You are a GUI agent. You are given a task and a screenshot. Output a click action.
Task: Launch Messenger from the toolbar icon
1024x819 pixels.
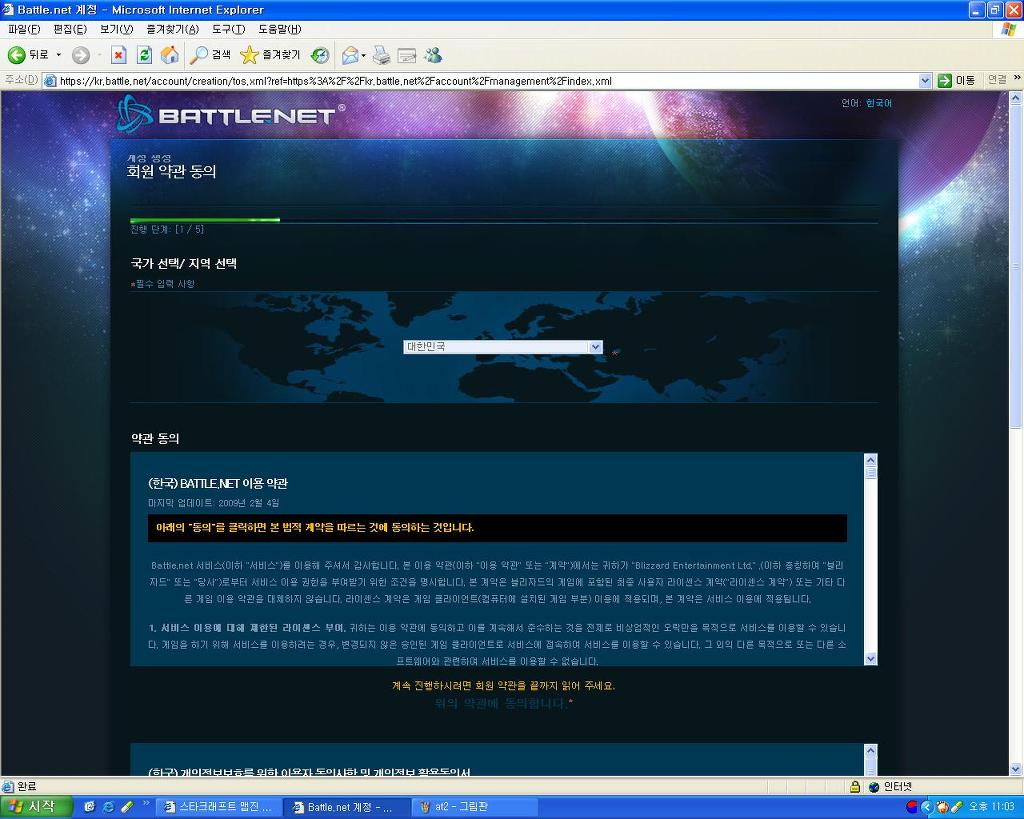point(433,55)
